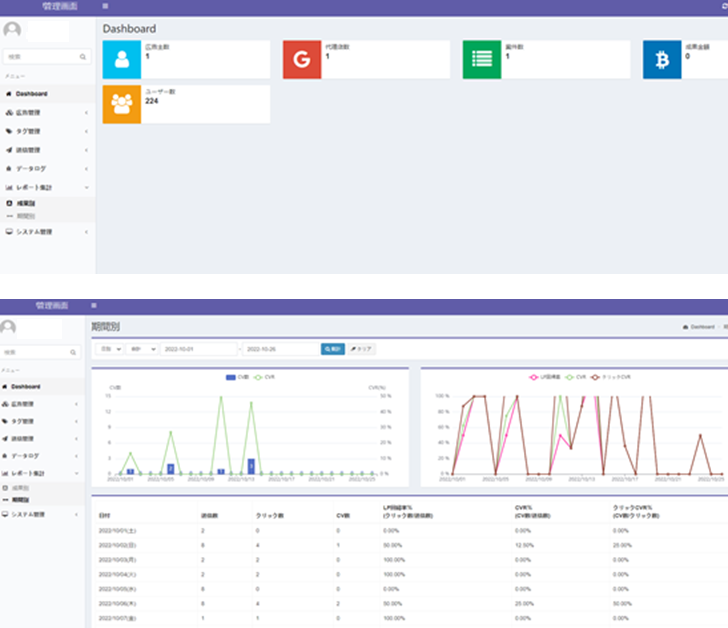Open the second dropdown in the filter bar

tap(143, 349)
